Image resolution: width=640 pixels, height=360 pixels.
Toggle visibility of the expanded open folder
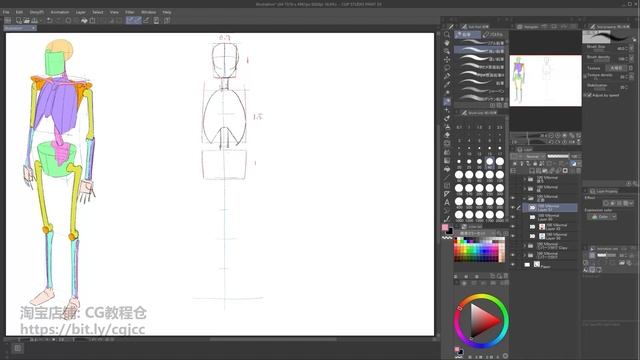click(513, 198)
